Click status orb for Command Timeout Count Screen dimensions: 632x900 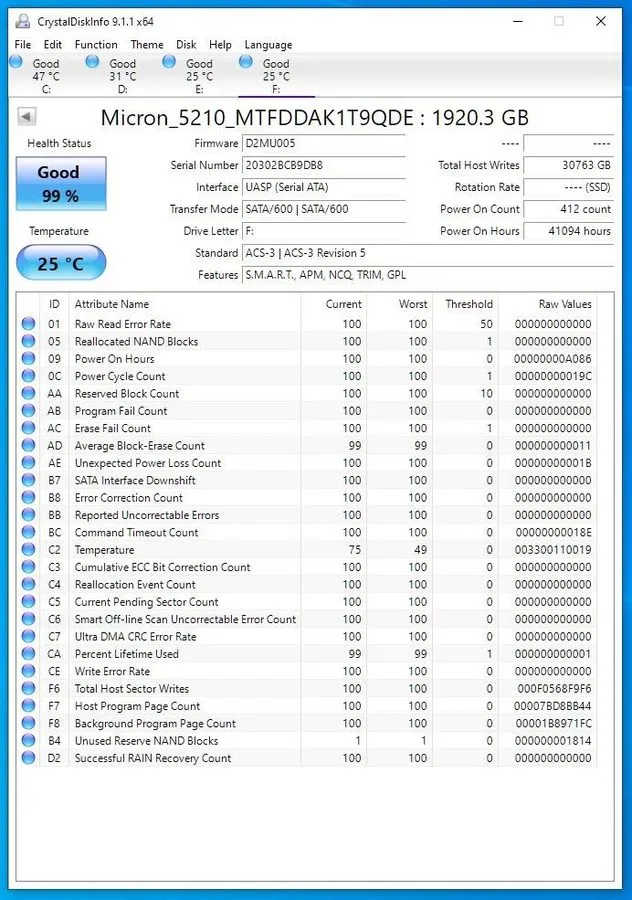coord(28,532)
